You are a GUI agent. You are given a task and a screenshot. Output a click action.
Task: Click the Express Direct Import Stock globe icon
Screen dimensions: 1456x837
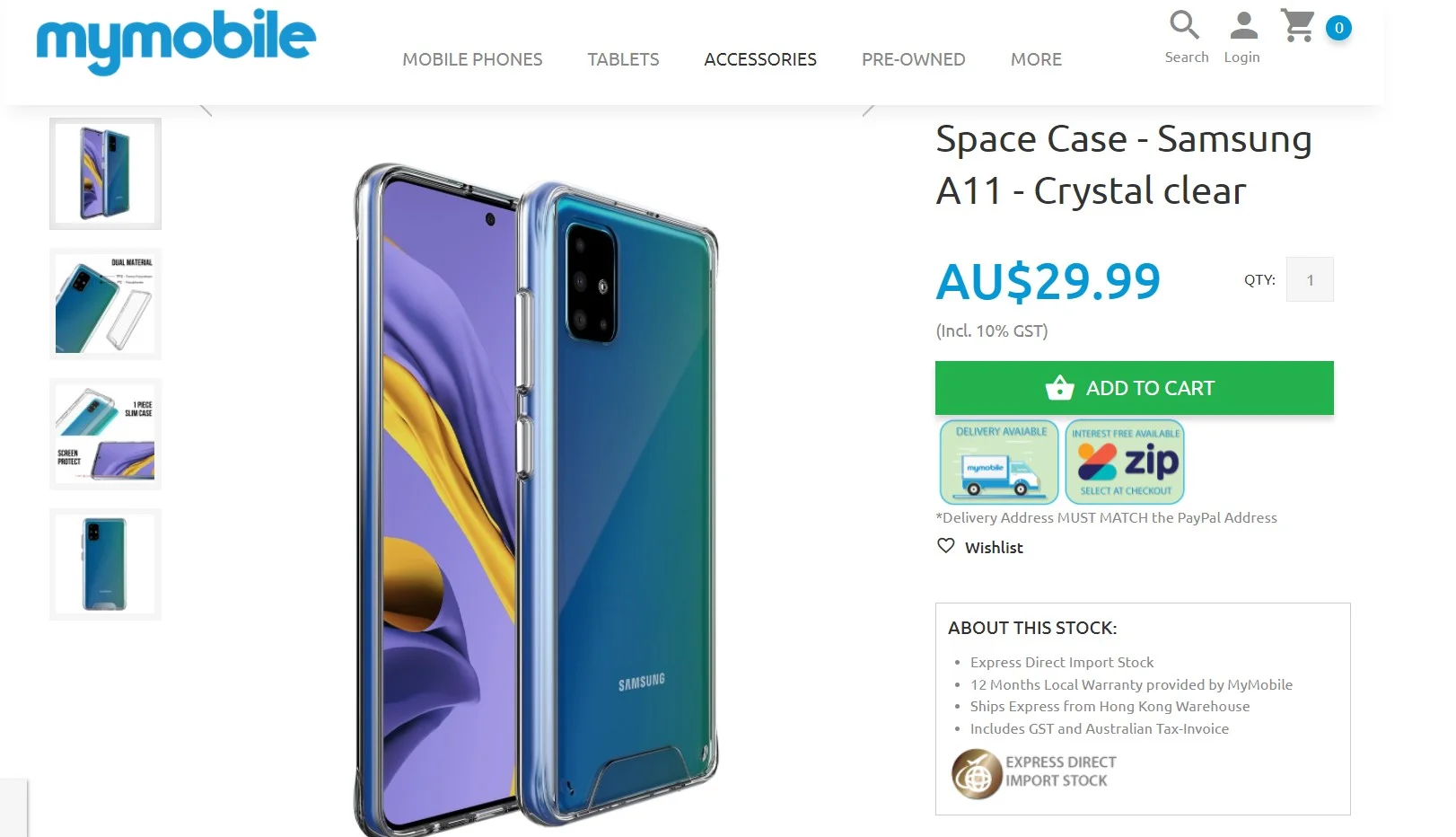[977, 773]
